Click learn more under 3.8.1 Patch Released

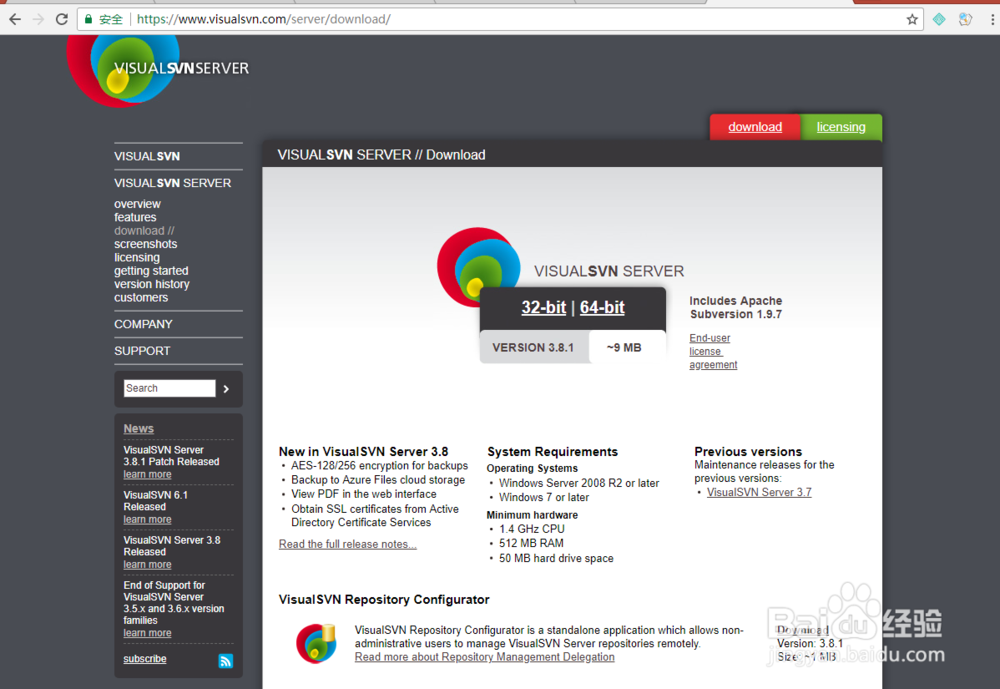(147, 475)
